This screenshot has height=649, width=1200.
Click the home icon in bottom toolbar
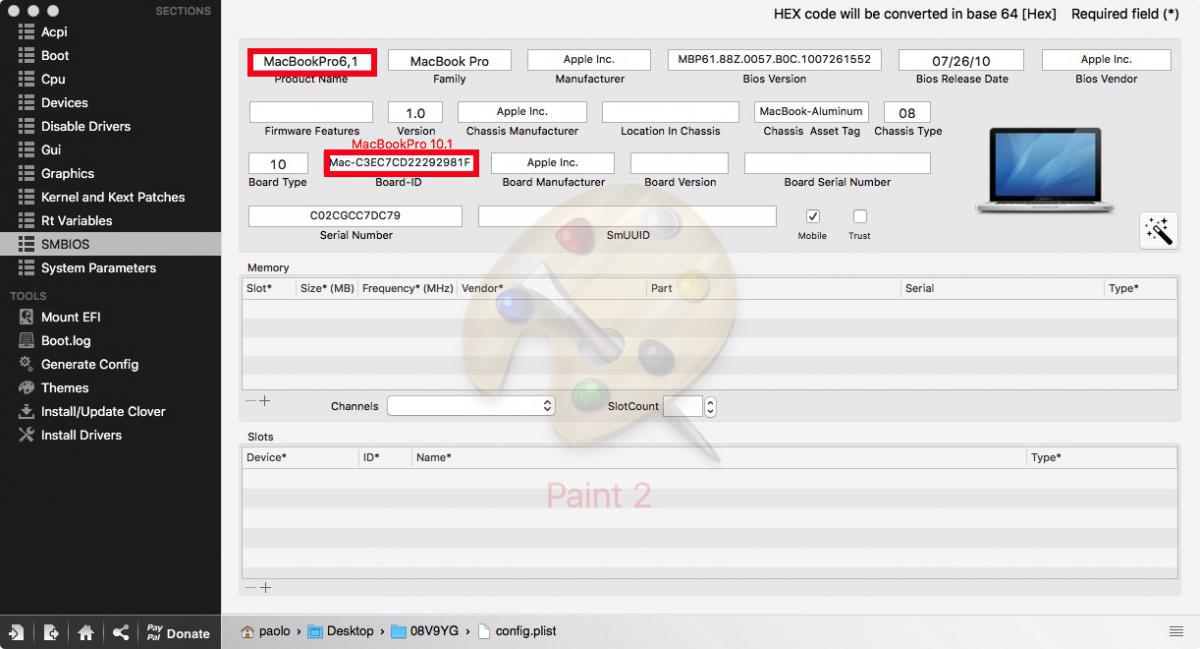[86, 632]
